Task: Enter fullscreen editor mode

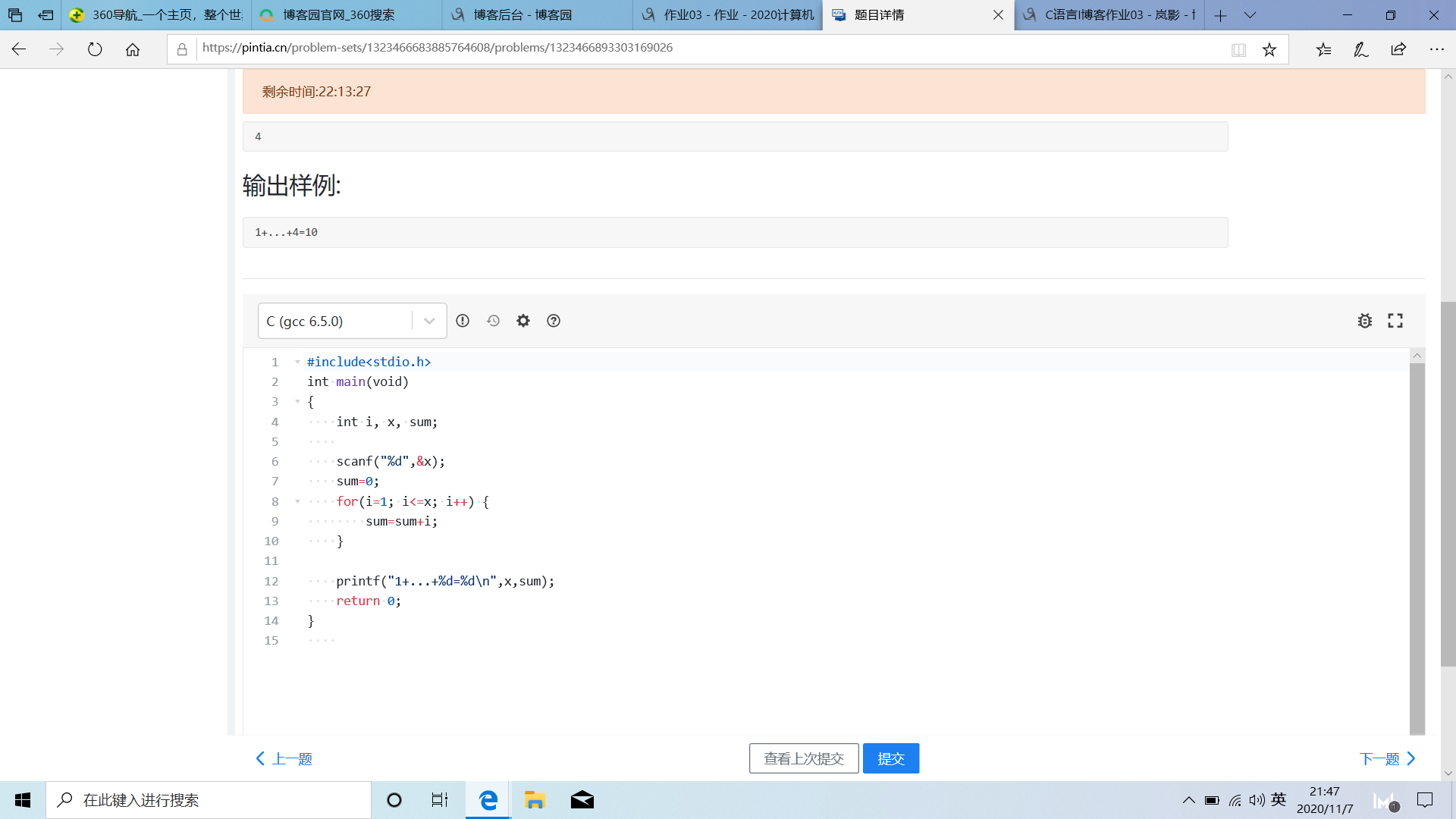Action: (x=1395, y=321)
